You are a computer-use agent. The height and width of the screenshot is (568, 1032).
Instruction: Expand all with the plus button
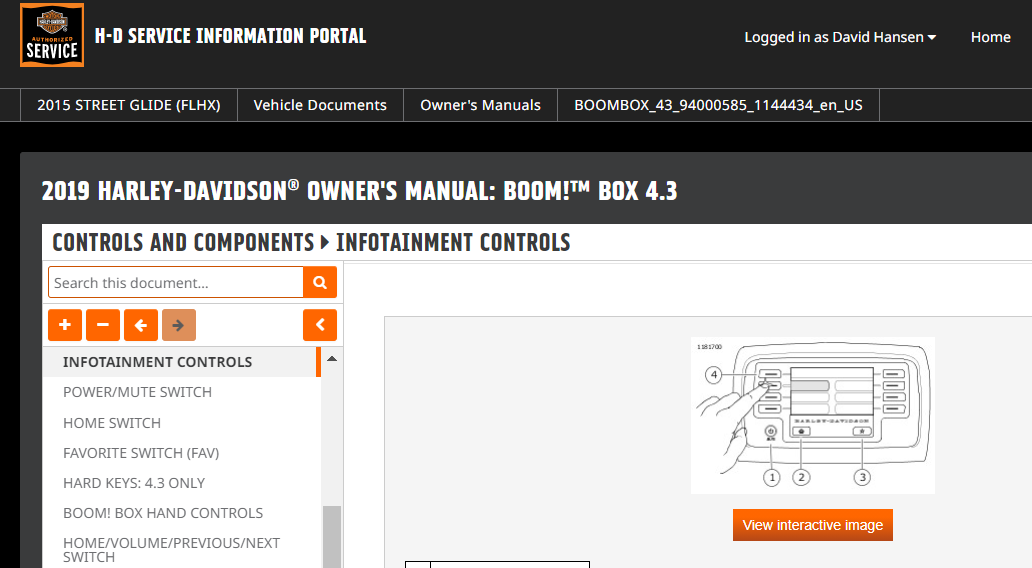tap(64, 325)
